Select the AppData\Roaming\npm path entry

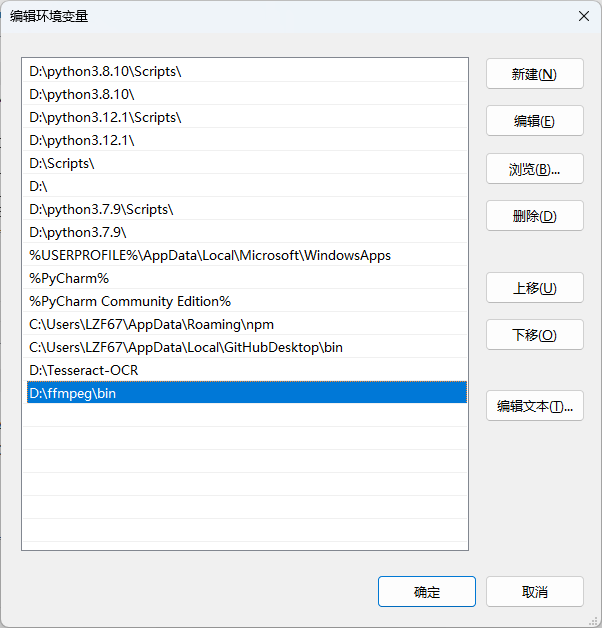click(245, 324)
